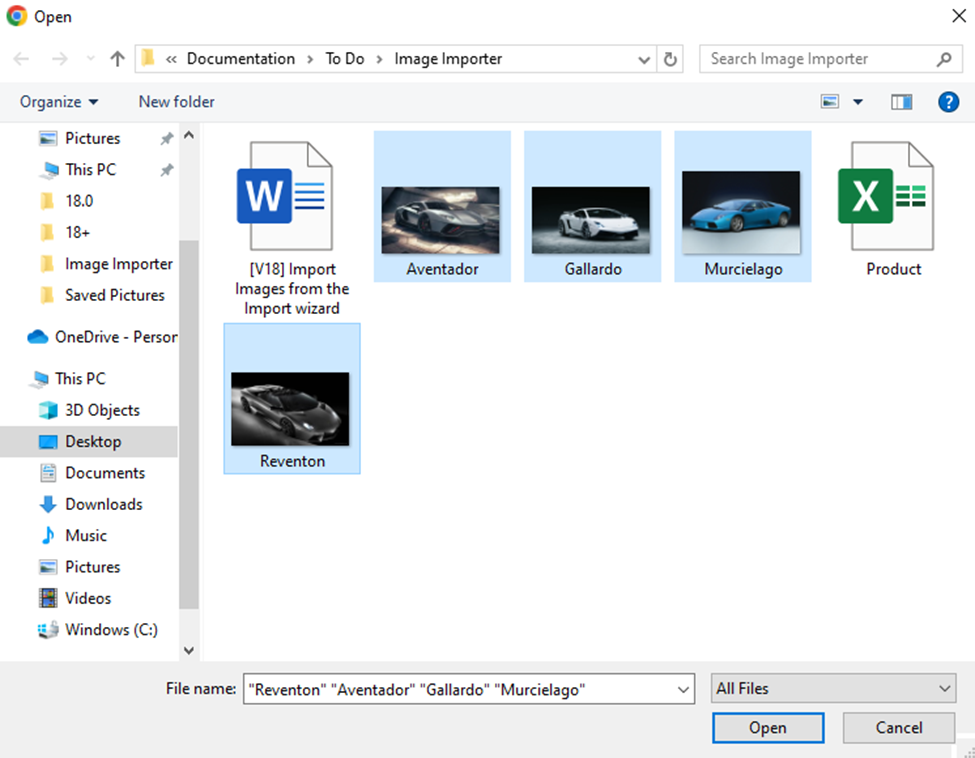The height and width of the screenshot is (758, 975).
Task: Open OneDrive - Personal in sidebar
Action: click(102, 337)
